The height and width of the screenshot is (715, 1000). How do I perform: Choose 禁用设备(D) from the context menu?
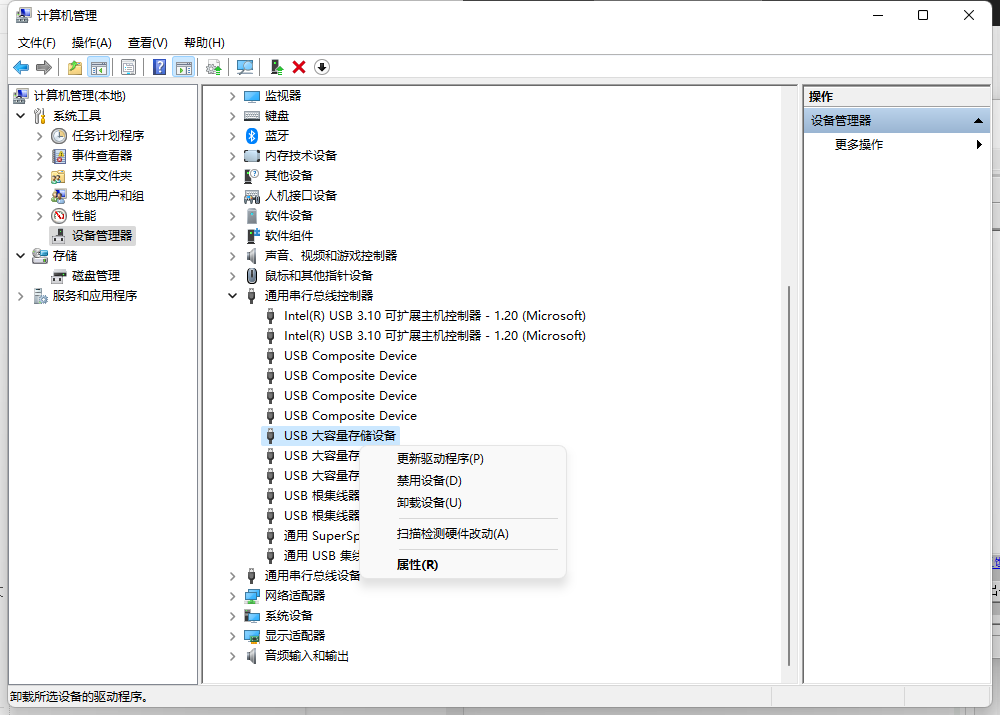click(429, 481)
